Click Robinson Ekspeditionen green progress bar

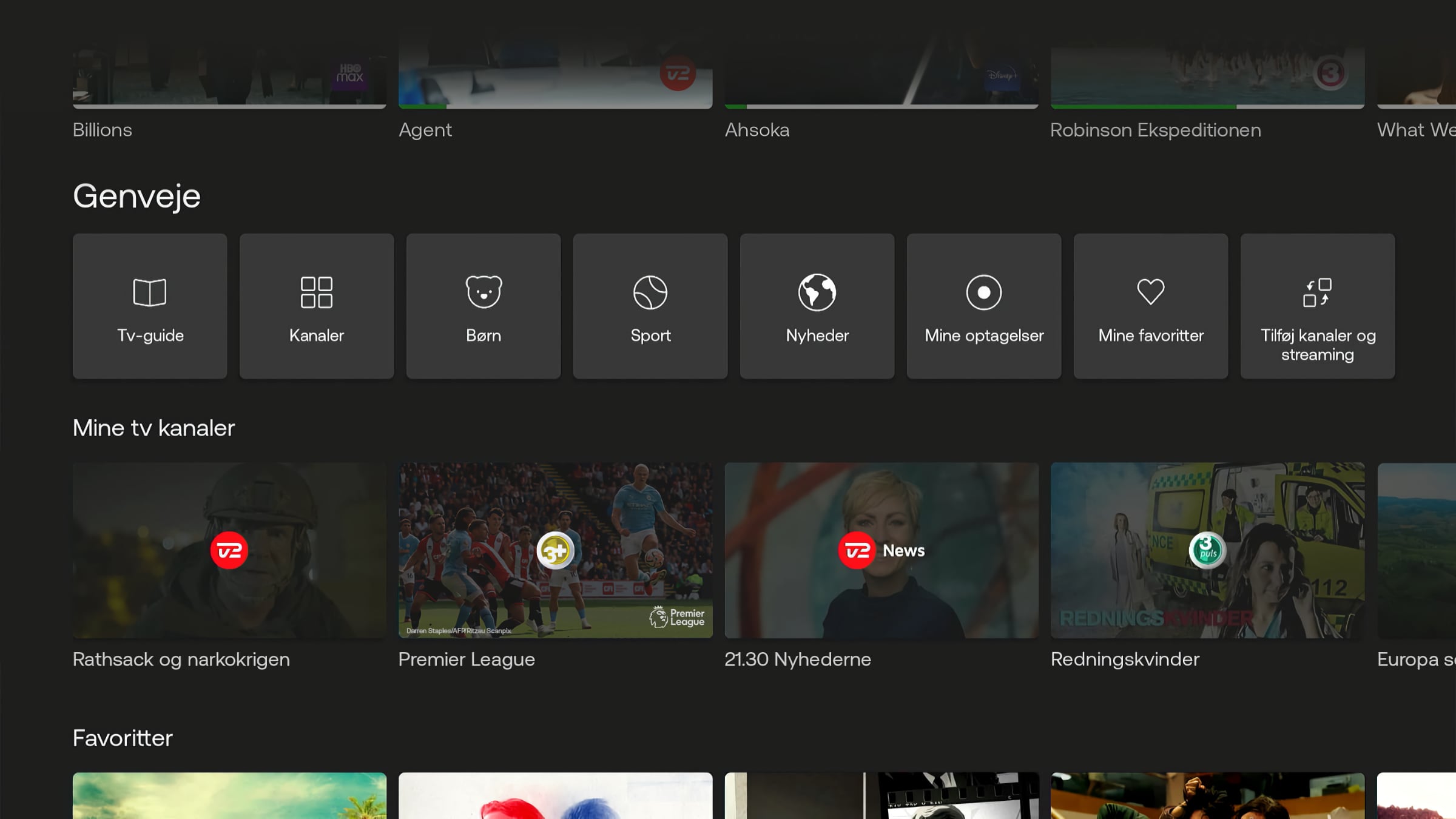[x=1144, y=107]
